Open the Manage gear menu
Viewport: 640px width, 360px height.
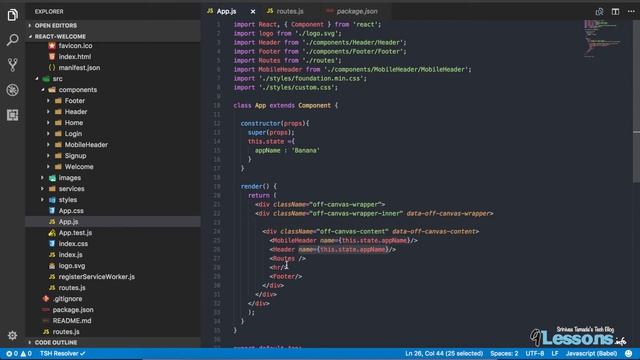[12, 335]
